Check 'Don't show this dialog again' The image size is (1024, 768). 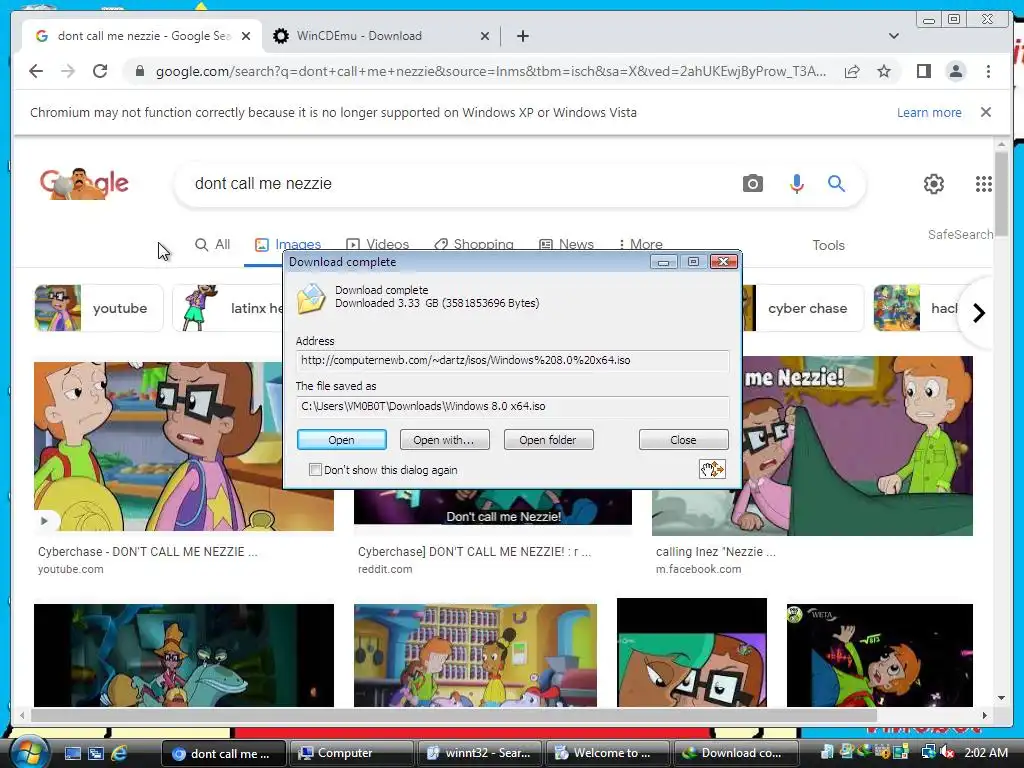pos(315,470)
